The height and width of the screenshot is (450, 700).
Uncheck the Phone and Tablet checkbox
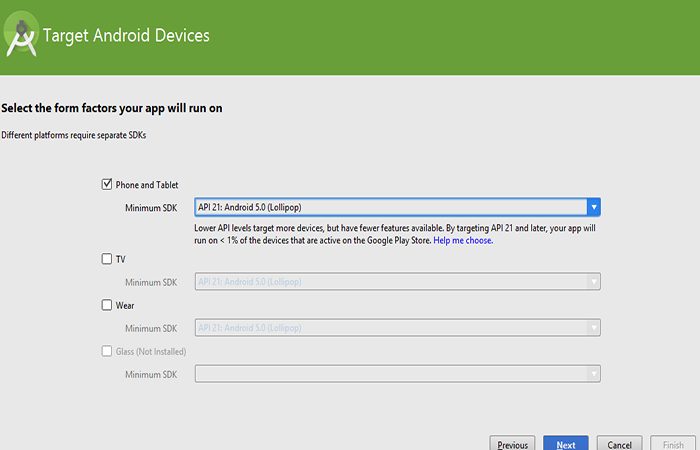click(107, 184)
